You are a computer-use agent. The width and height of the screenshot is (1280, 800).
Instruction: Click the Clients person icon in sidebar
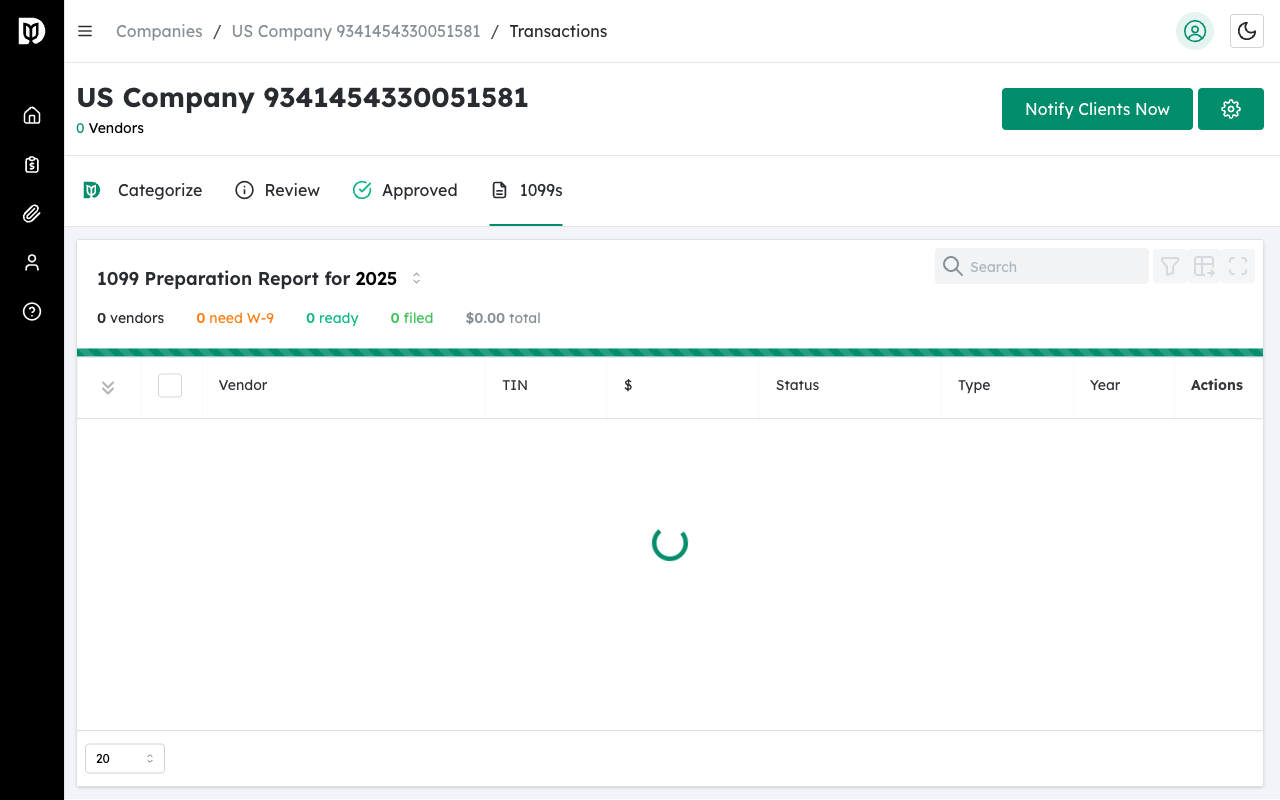[x=31, y=262]
